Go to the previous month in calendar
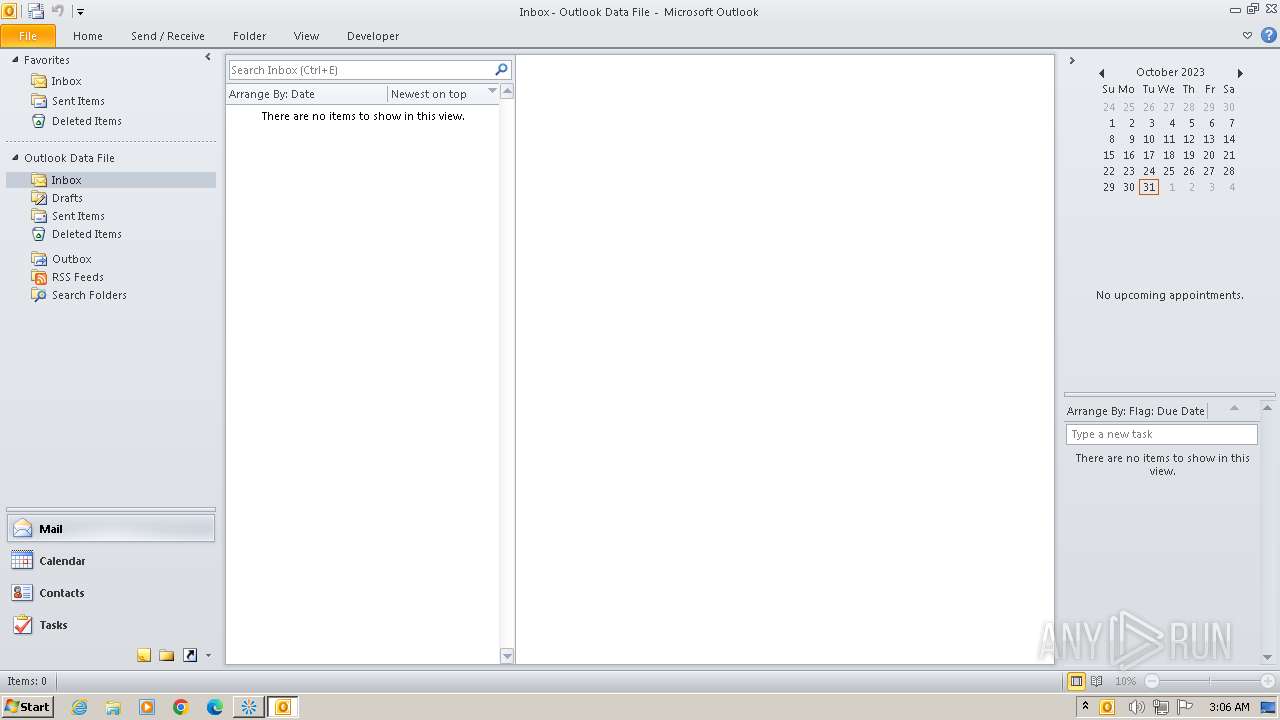This screenshot has height=720, width=1280. coord(1102,73)
